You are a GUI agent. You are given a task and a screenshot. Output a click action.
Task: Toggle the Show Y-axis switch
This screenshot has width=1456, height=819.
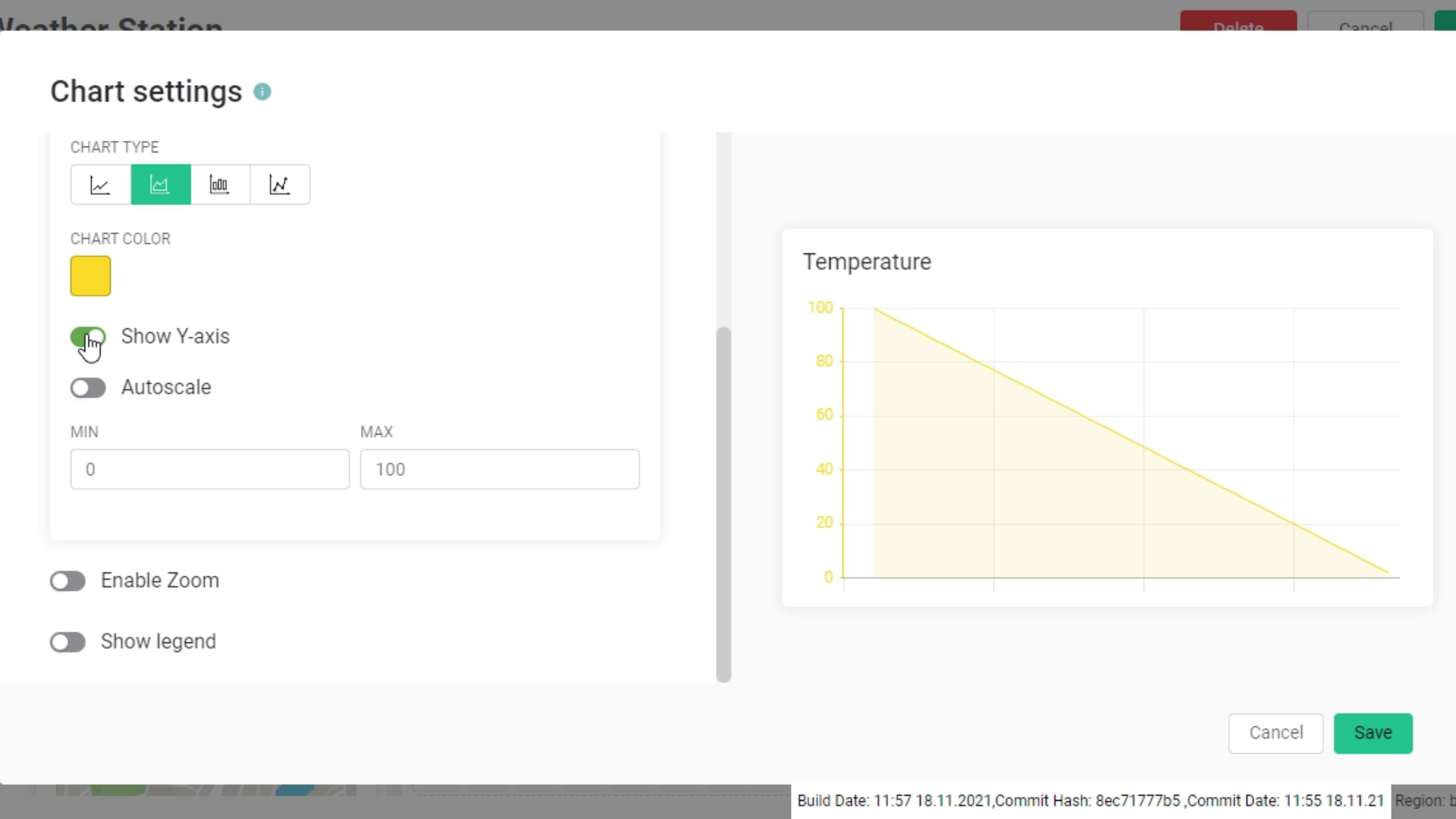88,336
